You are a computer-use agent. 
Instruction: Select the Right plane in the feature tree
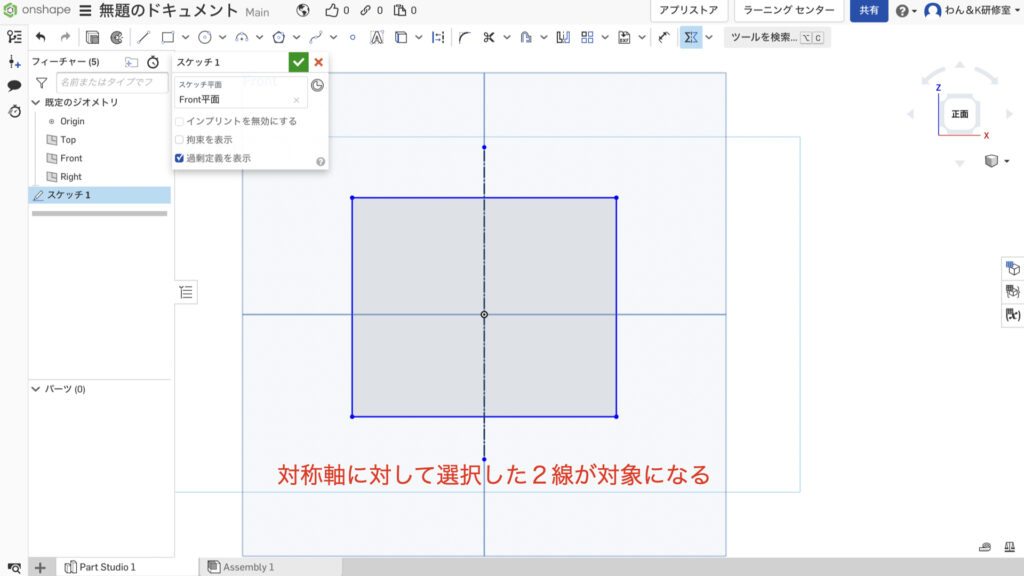tap(71, 176)
